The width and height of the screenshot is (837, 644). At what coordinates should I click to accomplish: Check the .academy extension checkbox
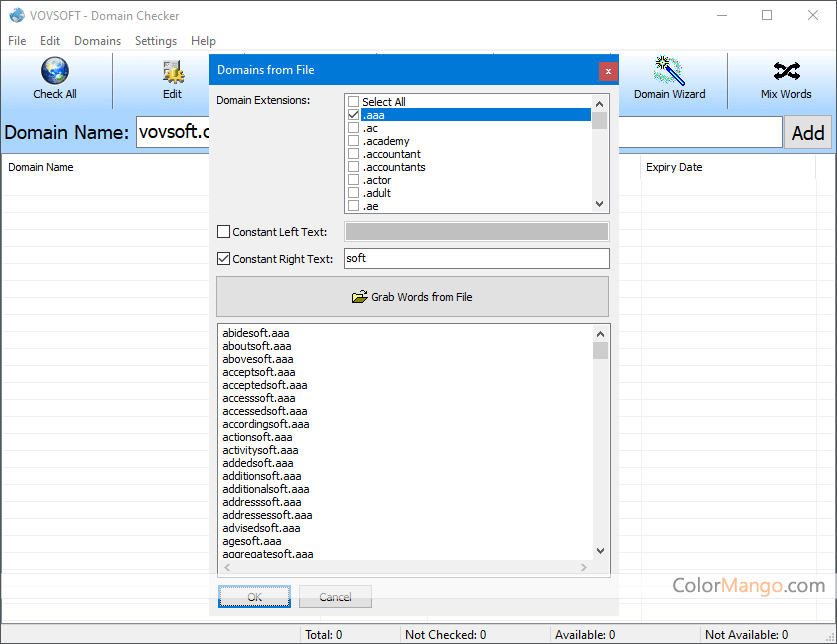(x=353, y=141)
